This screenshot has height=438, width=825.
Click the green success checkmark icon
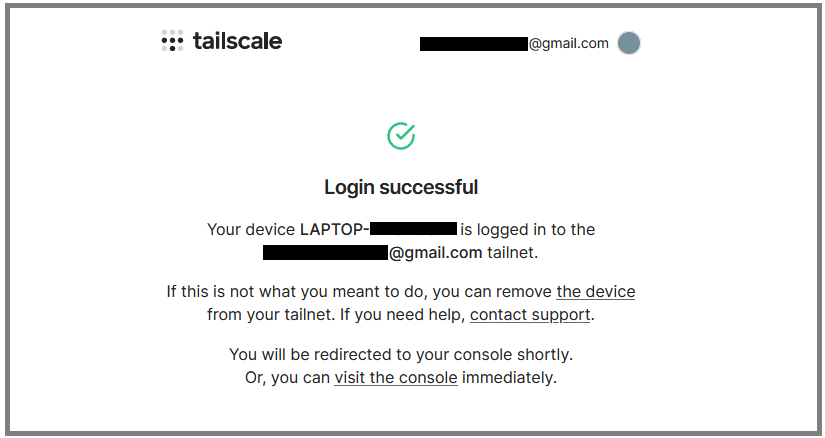click(401, 136)
